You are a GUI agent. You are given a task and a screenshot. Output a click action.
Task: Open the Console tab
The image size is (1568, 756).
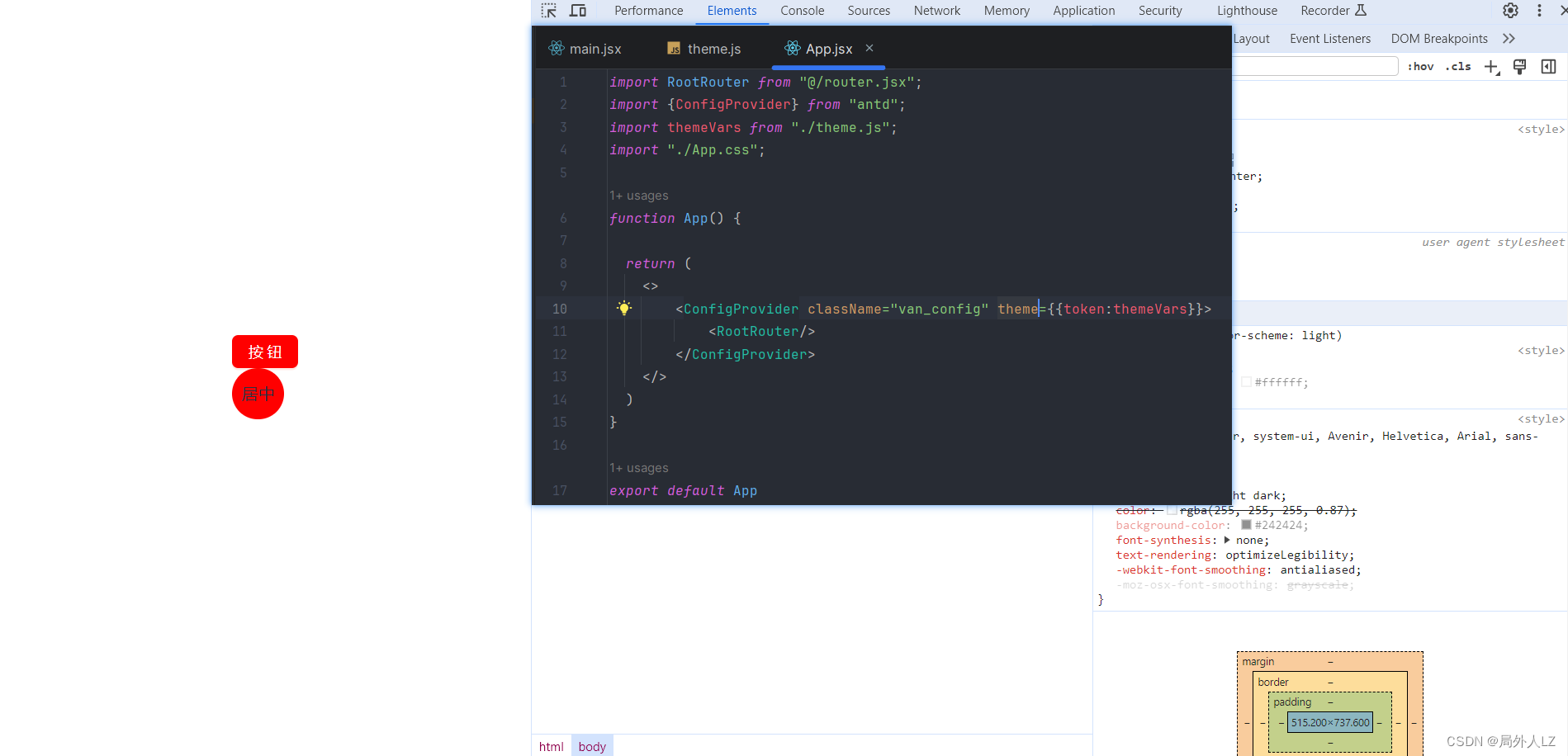click(x=803, y=11)
